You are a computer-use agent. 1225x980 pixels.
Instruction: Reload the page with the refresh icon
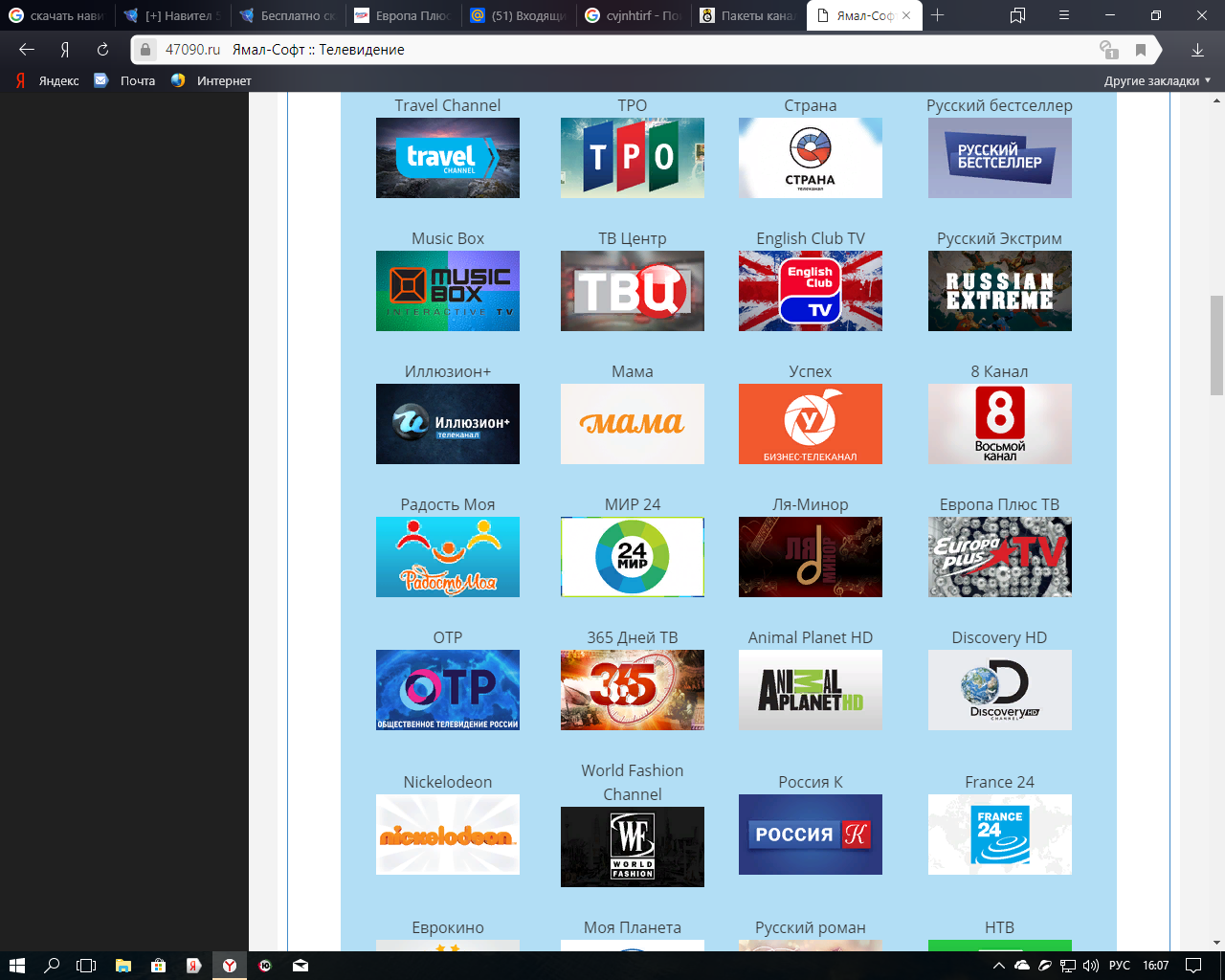point(102,50)
